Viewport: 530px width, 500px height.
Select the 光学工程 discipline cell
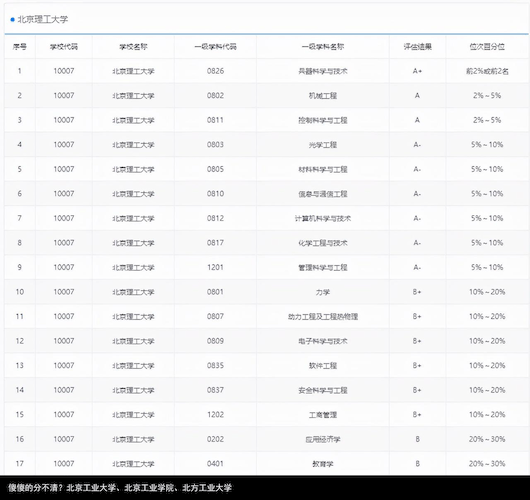click(323, 145)
